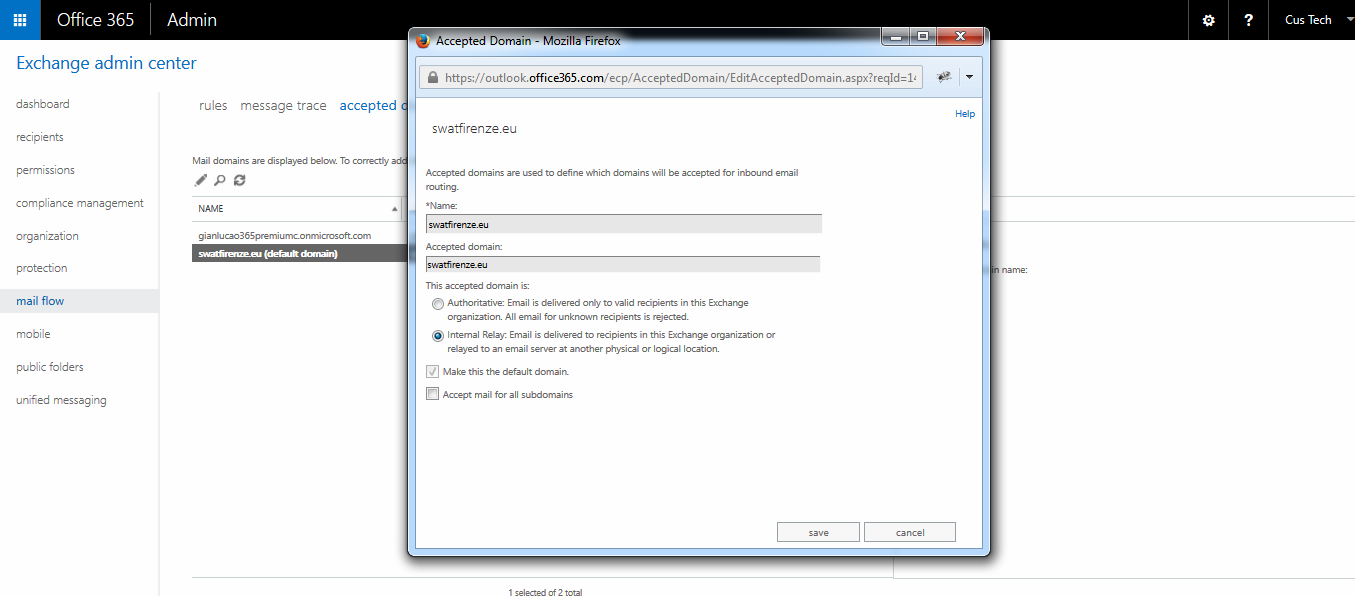Image resolution: width=1355 pixels, height=596 pixels.
Task: Open mobile in the left navigation
Action: point(33,334)
